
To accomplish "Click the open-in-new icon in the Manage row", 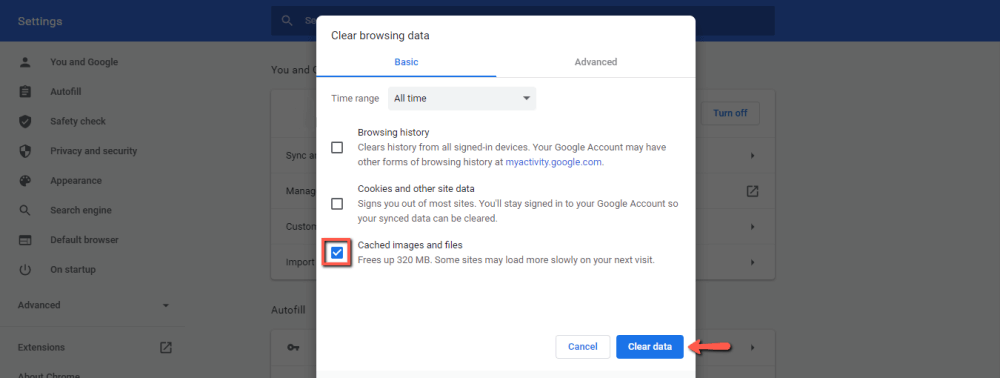I will [x=753, y=191].
